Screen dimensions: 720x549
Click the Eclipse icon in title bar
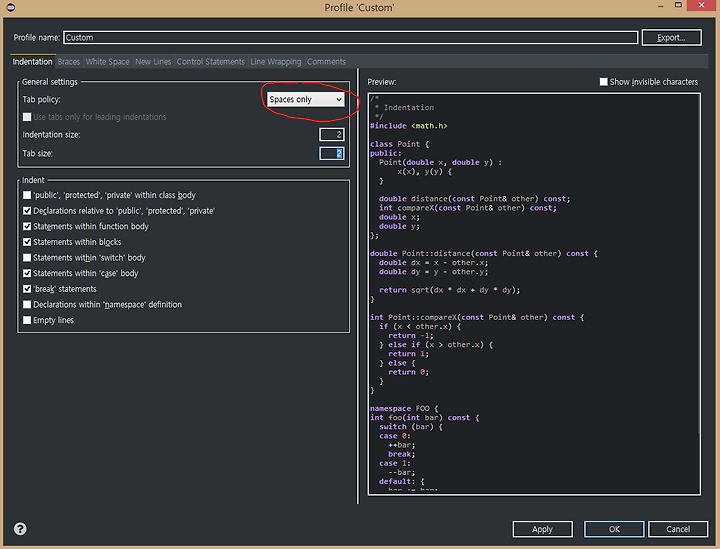coord(9,8)
